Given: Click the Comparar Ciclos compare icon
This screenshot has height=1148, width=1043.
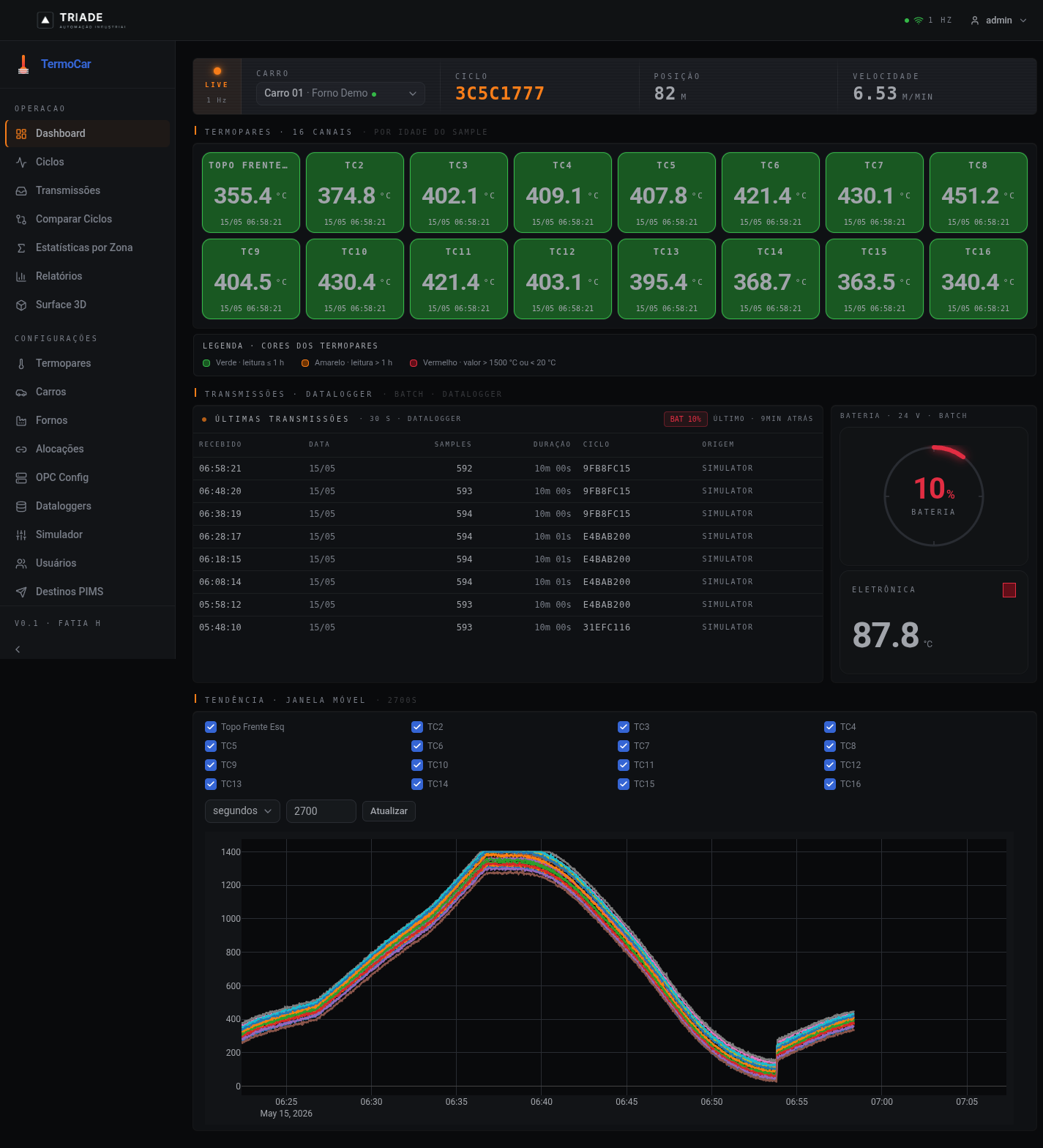Looking at the screenshot, I should click(21, 219).
